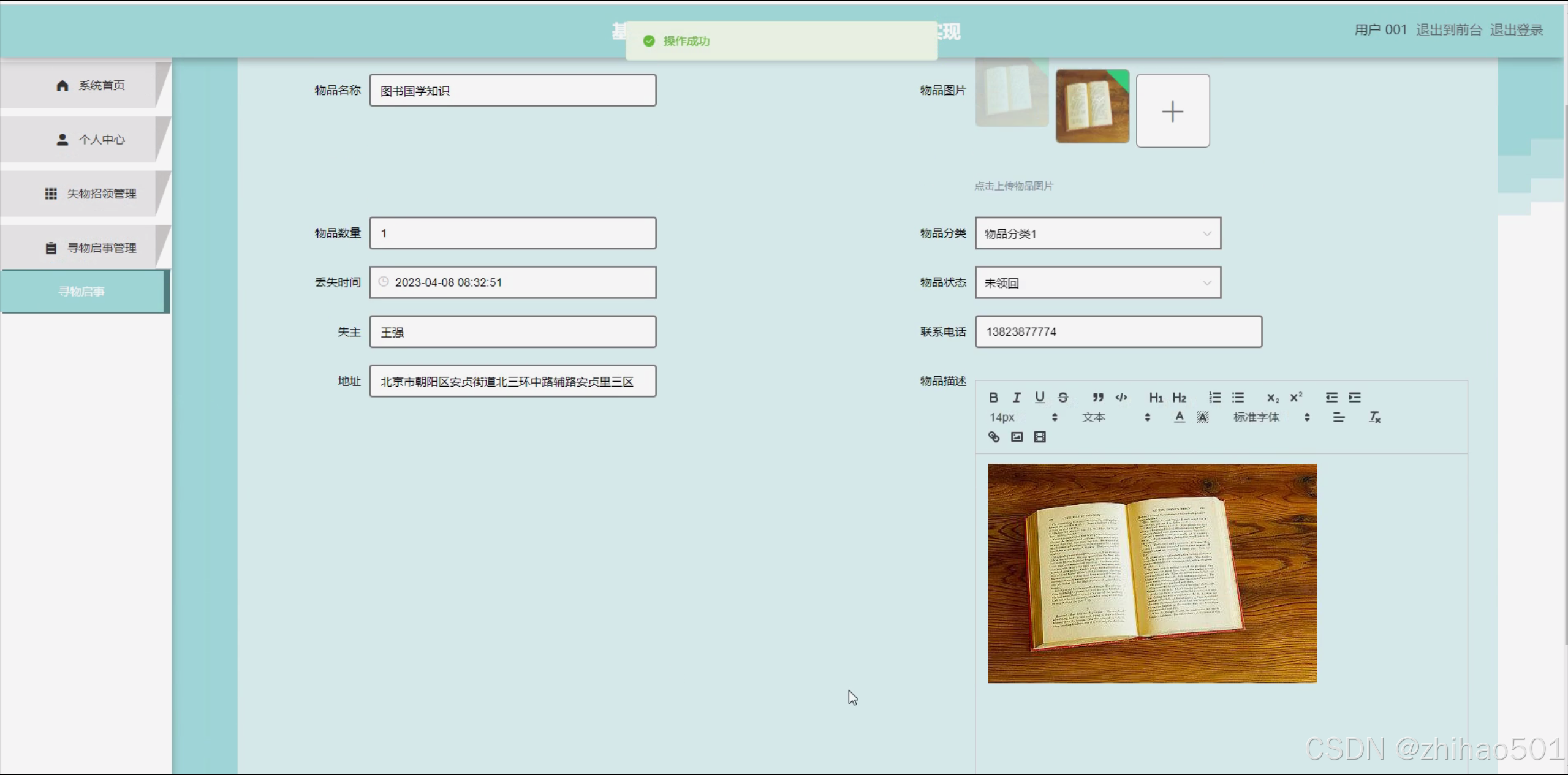
Task: Select 个人中心 in the sidebar
Action: click(x=91, y=140)
